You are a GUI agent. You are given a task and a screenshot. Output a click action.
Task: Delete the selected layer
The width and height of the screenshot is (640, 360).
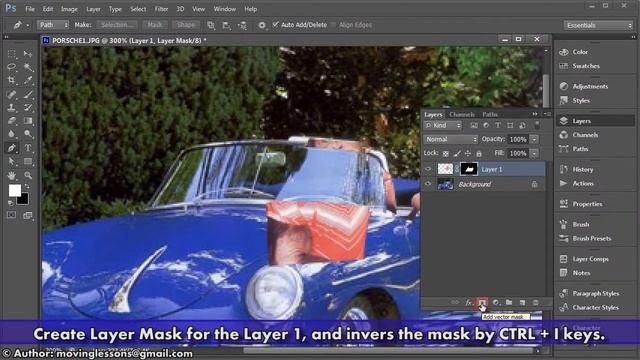(x=536, y=302)
